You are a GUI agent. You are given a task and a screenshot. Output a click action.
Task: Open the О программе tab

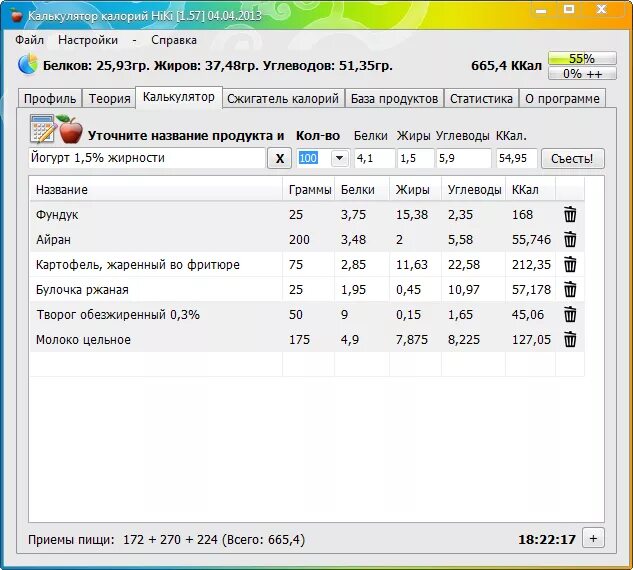562,98
